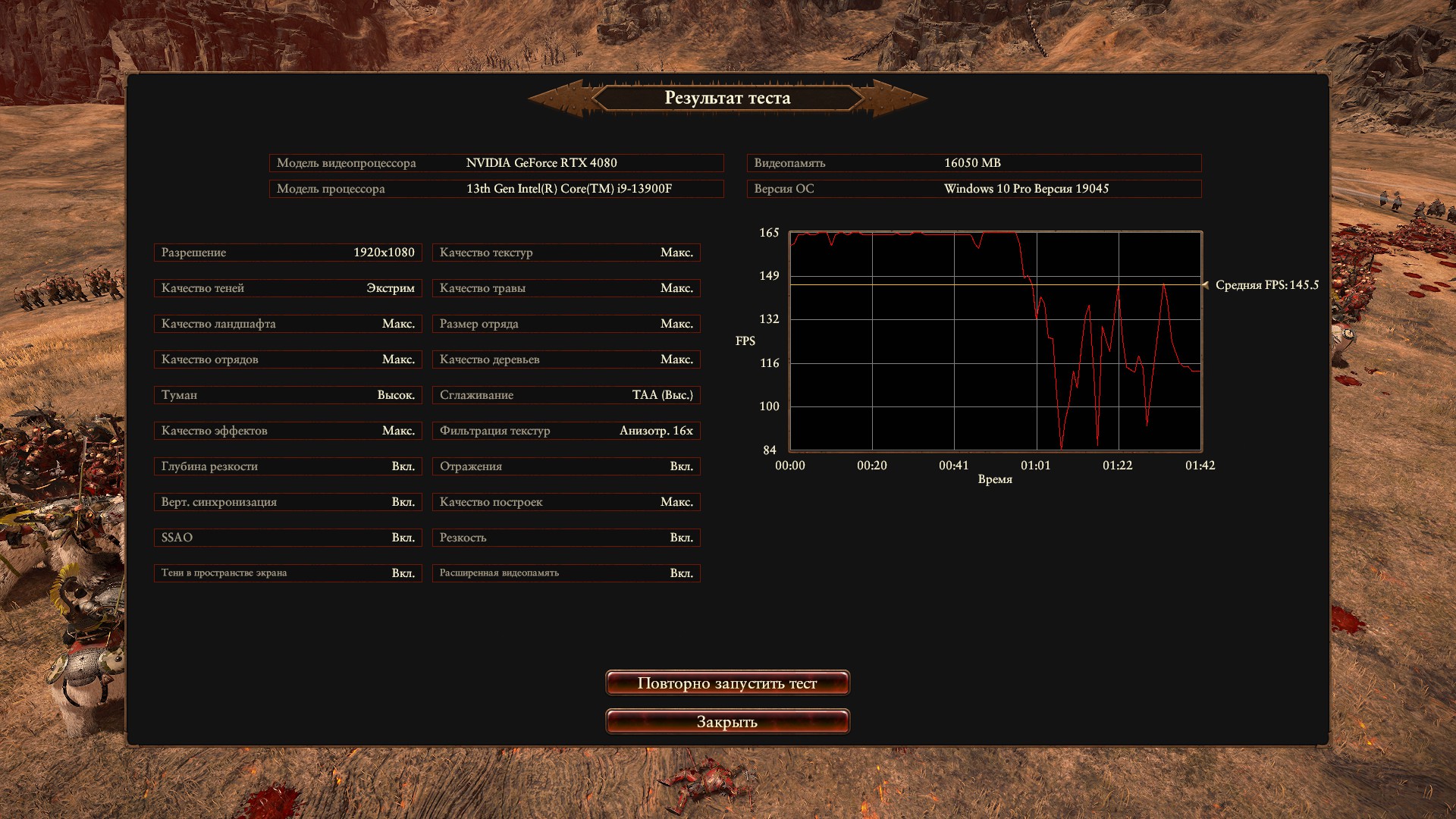This screenshot has width=1456, height=819.
Task: Select the Фильтрация текстур Анизотр. 16x row
Action: coord(566,431)
